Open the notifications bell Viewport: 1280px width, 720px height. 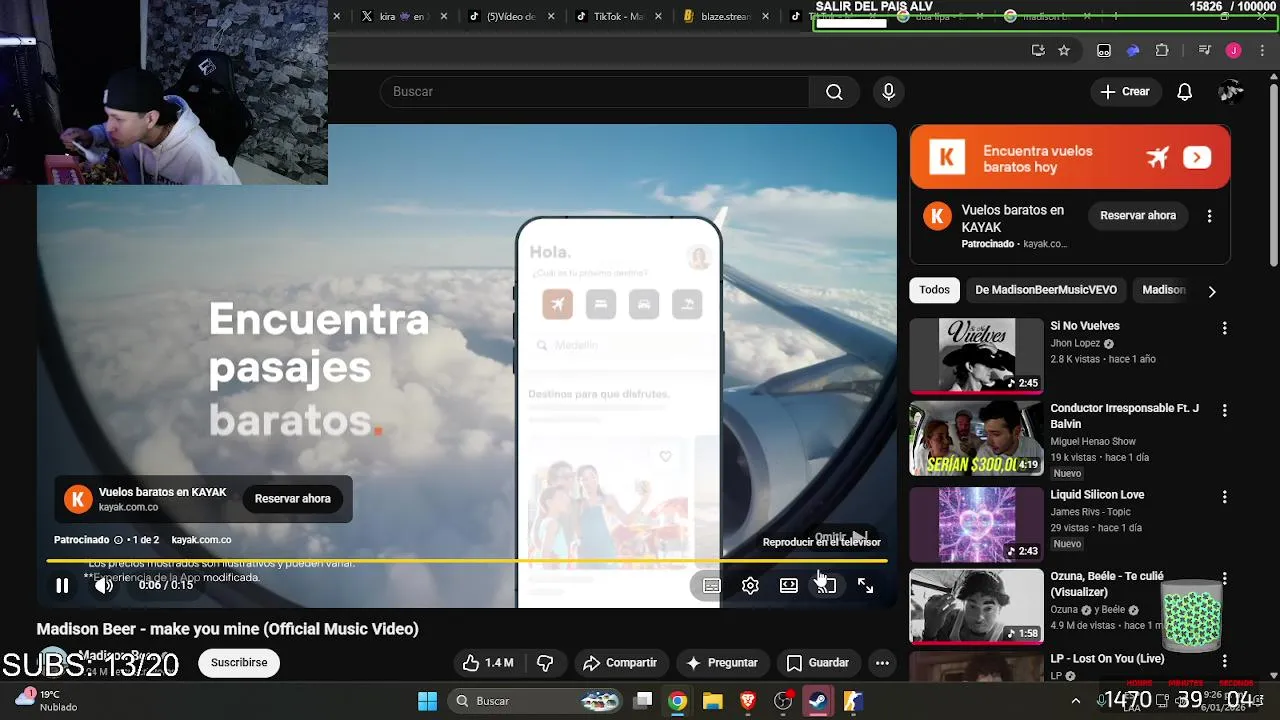1184,92
